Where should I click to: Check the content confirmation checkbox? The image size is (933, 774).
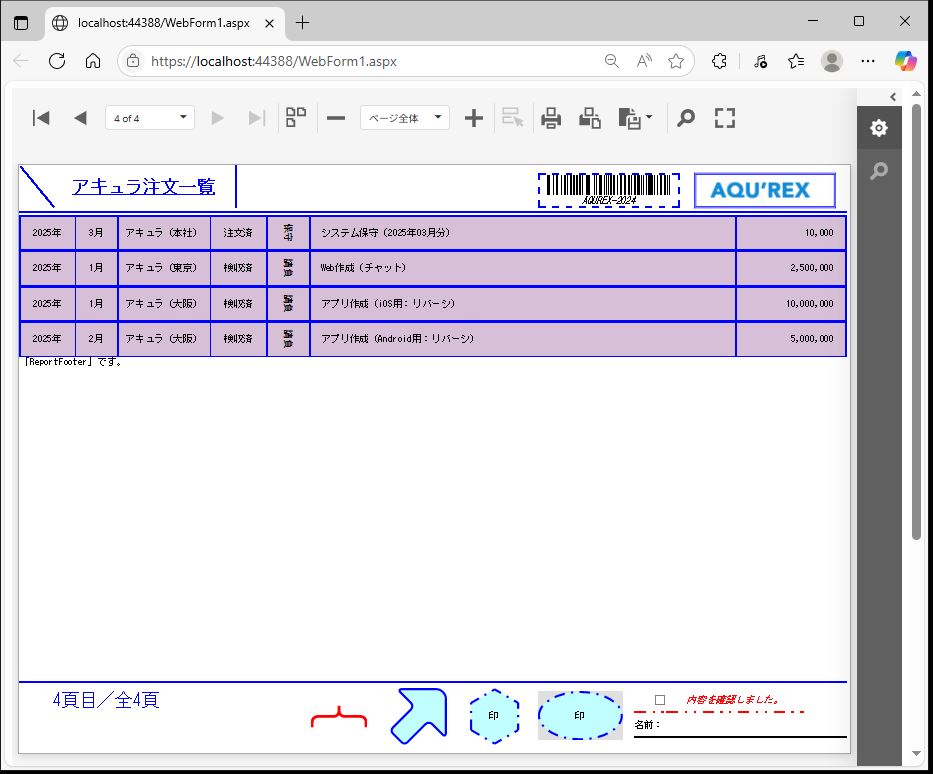pyautogui.click(x=659, y=700)
